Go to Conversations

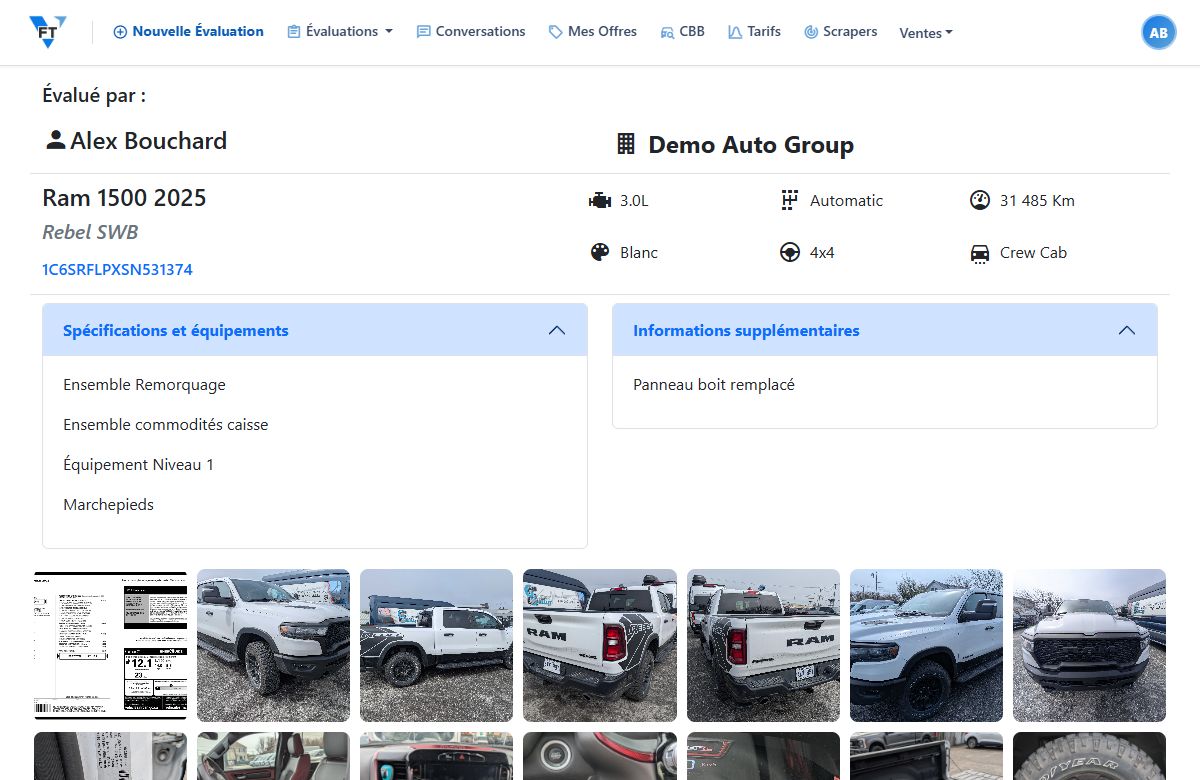pos(471,31)
